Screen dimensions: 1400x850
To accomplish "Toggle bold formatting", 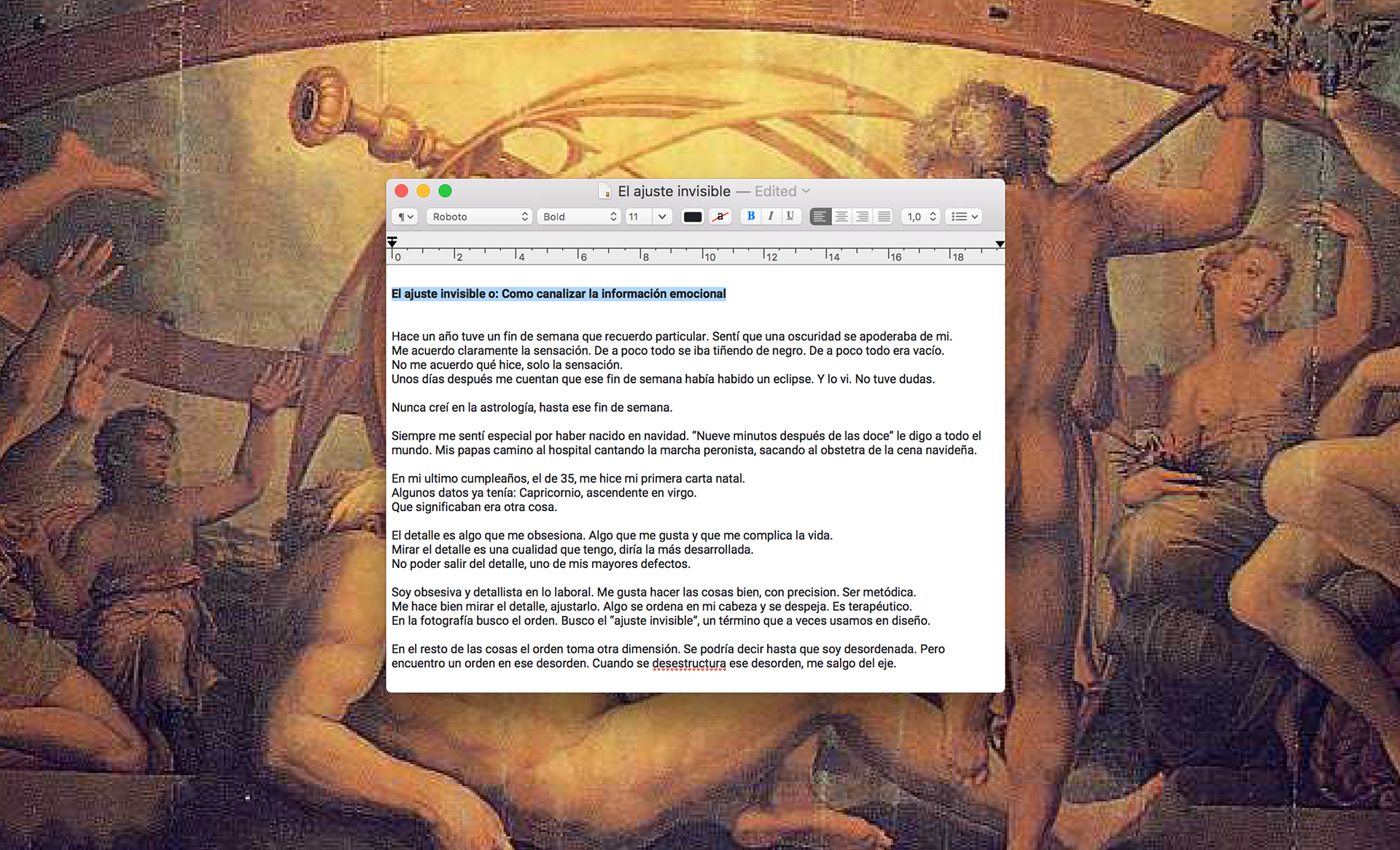I will (x=750, y=217).
